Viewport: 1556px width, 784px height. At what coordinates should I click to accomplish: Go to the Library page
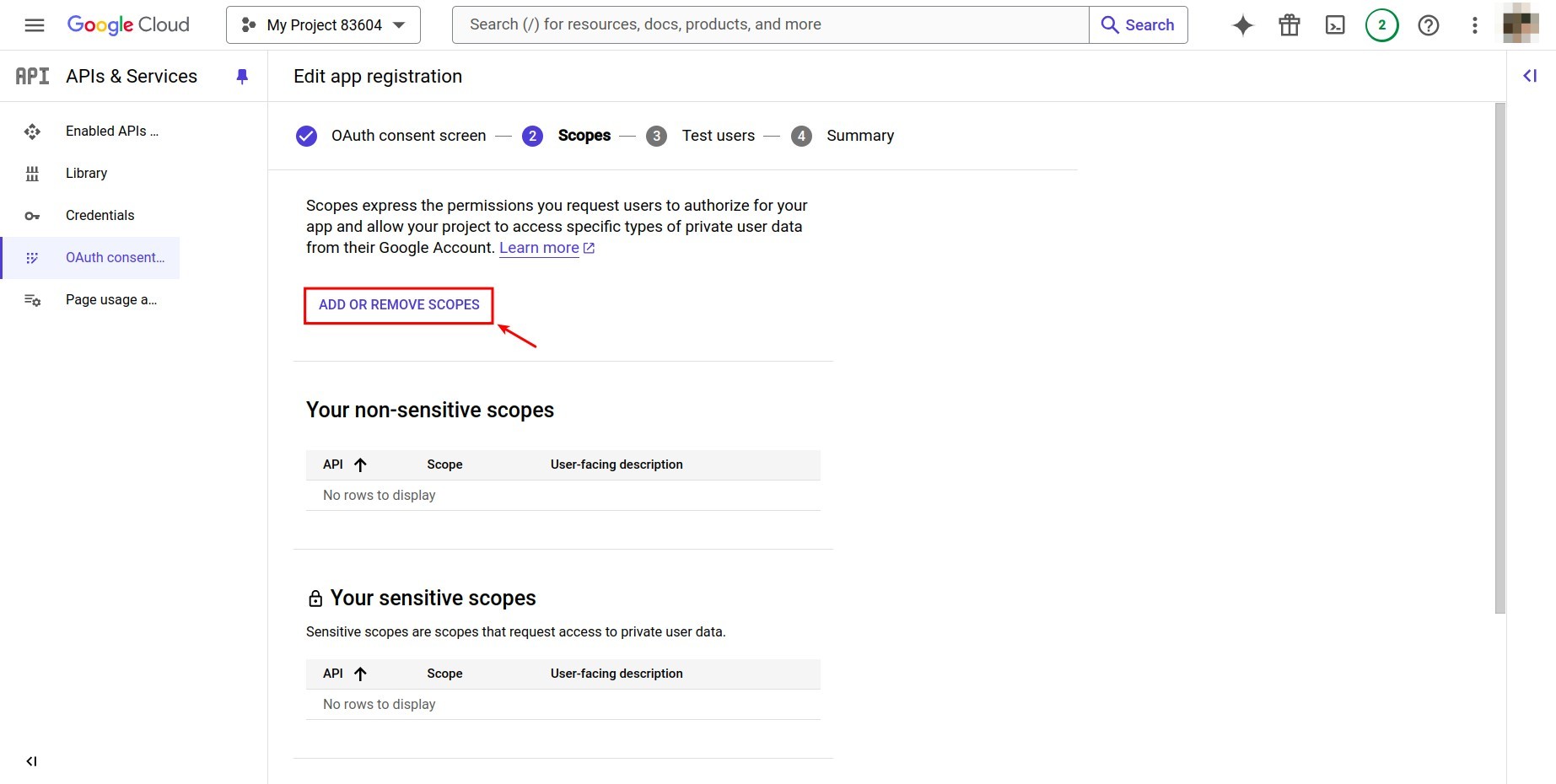tap(86, 173)
